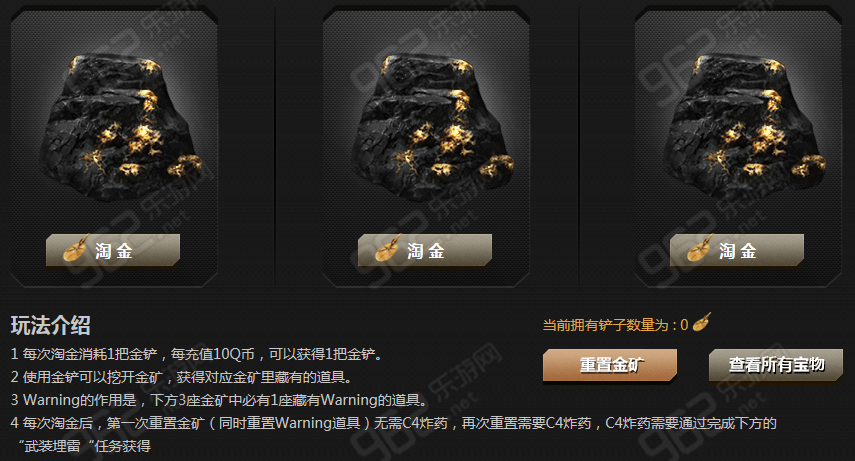This screenshot has height=461, width=855.
Task: Click the 玩法介绍 heading
Action: tap(51, 325)
